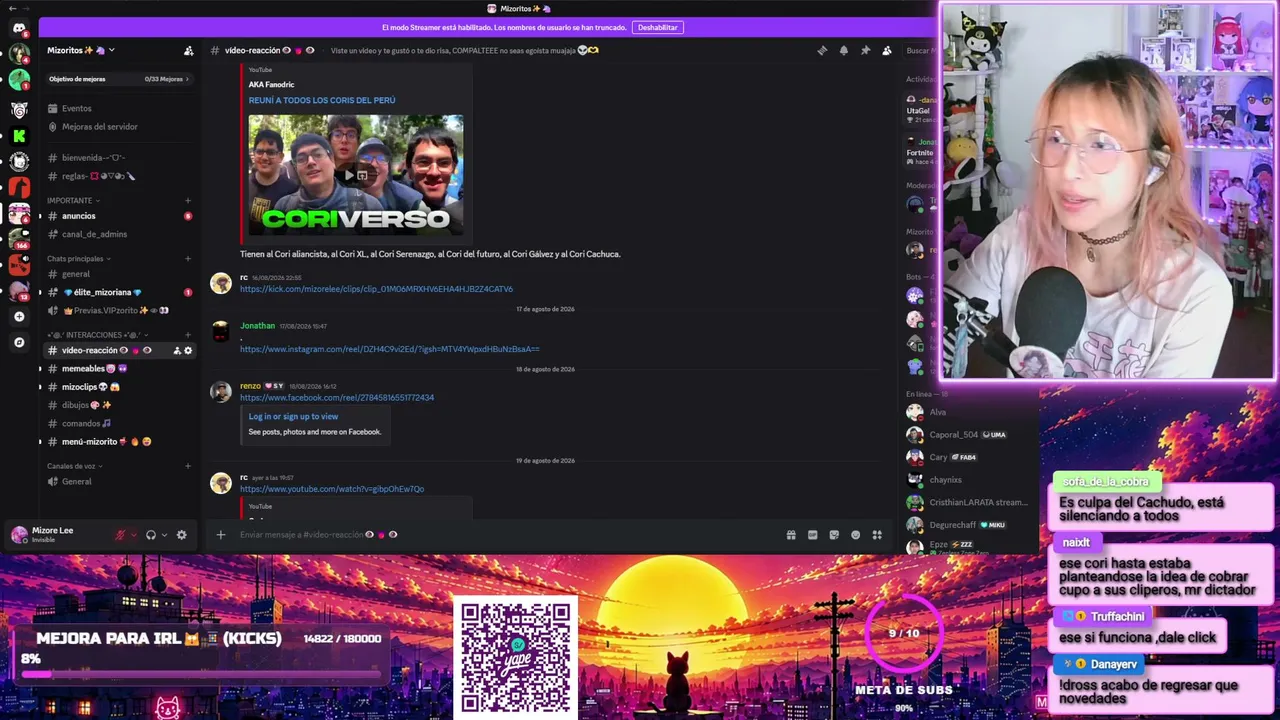Open the general text channel
Image resolution: width=1280 pixels, height=720 pixels.
[x=118, y=274]
